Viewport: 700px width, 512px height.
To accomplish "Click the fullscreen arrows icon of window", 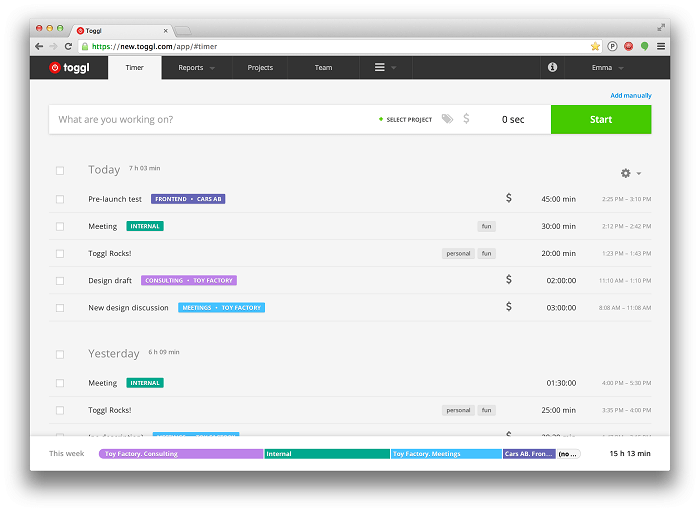I will coord(661,28).
